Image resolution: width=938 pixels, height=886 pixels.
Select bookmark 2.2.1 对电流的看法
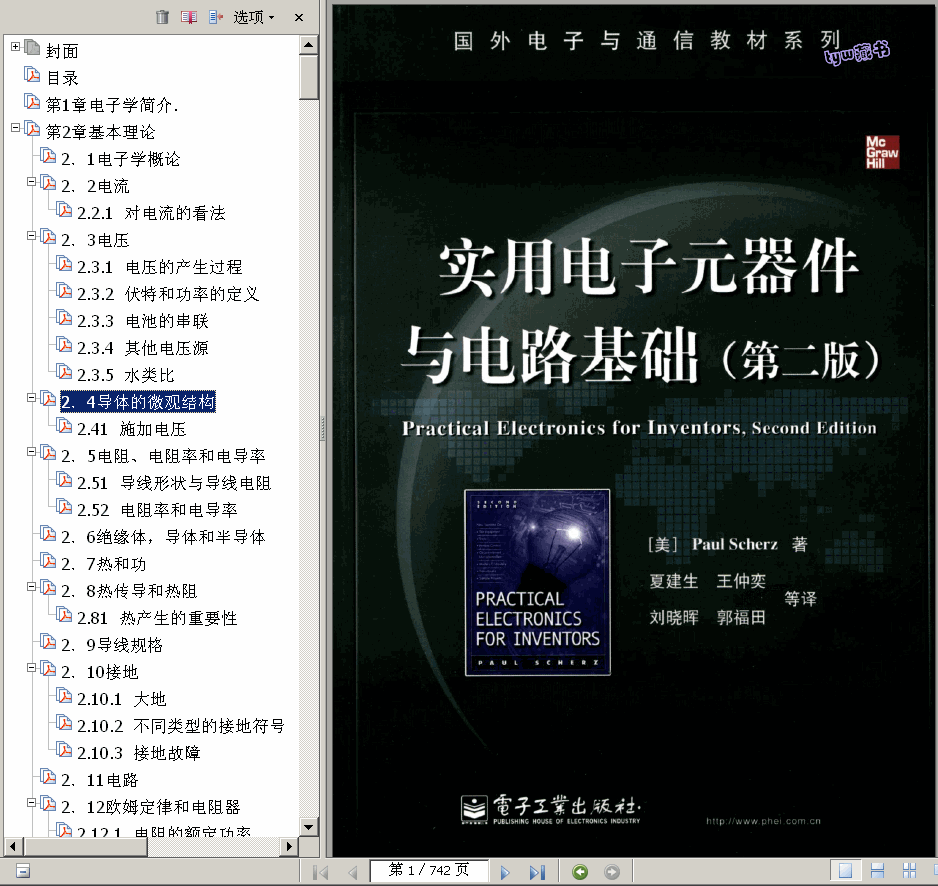tap(151, 213)
